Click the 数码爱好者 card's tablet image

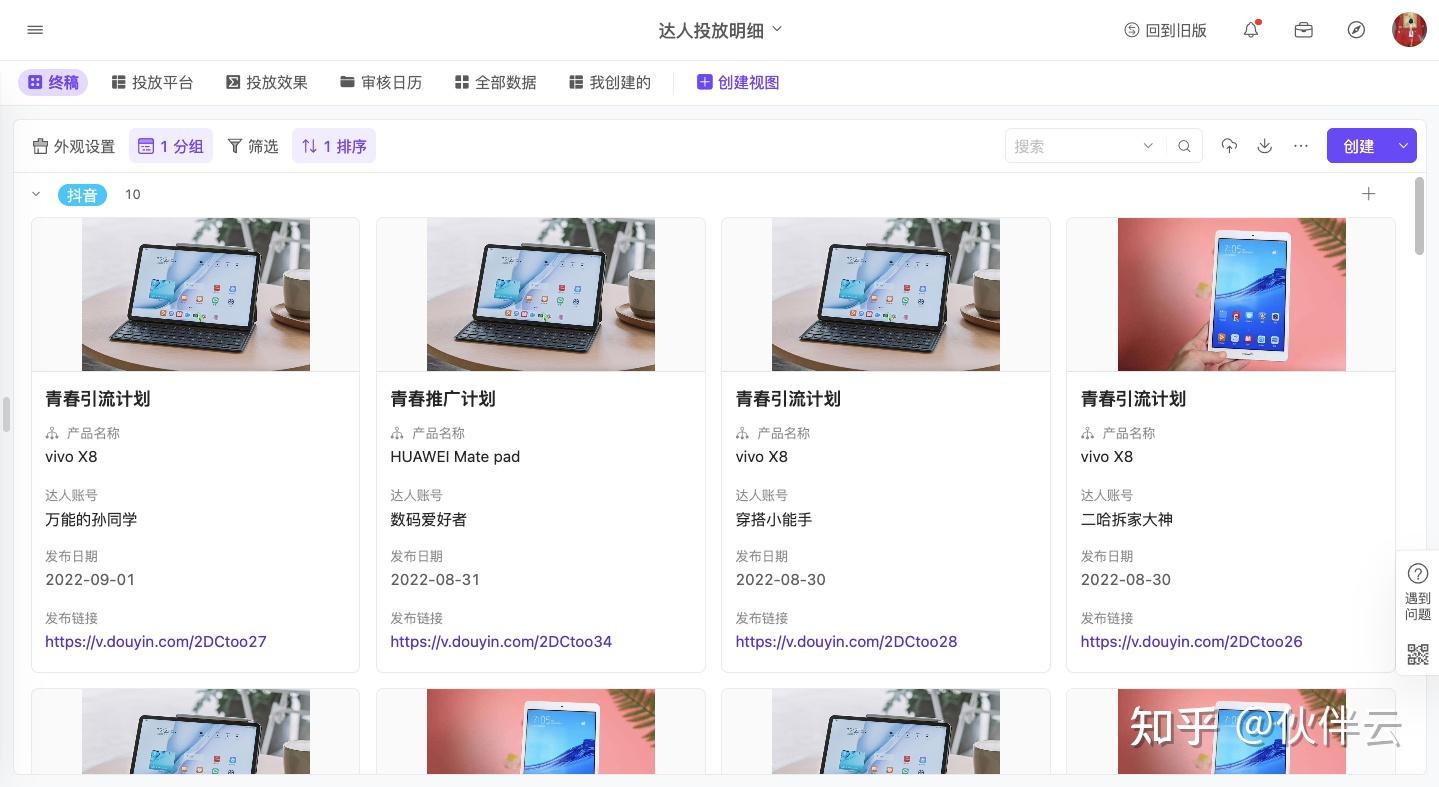click(x=541, y=294)
